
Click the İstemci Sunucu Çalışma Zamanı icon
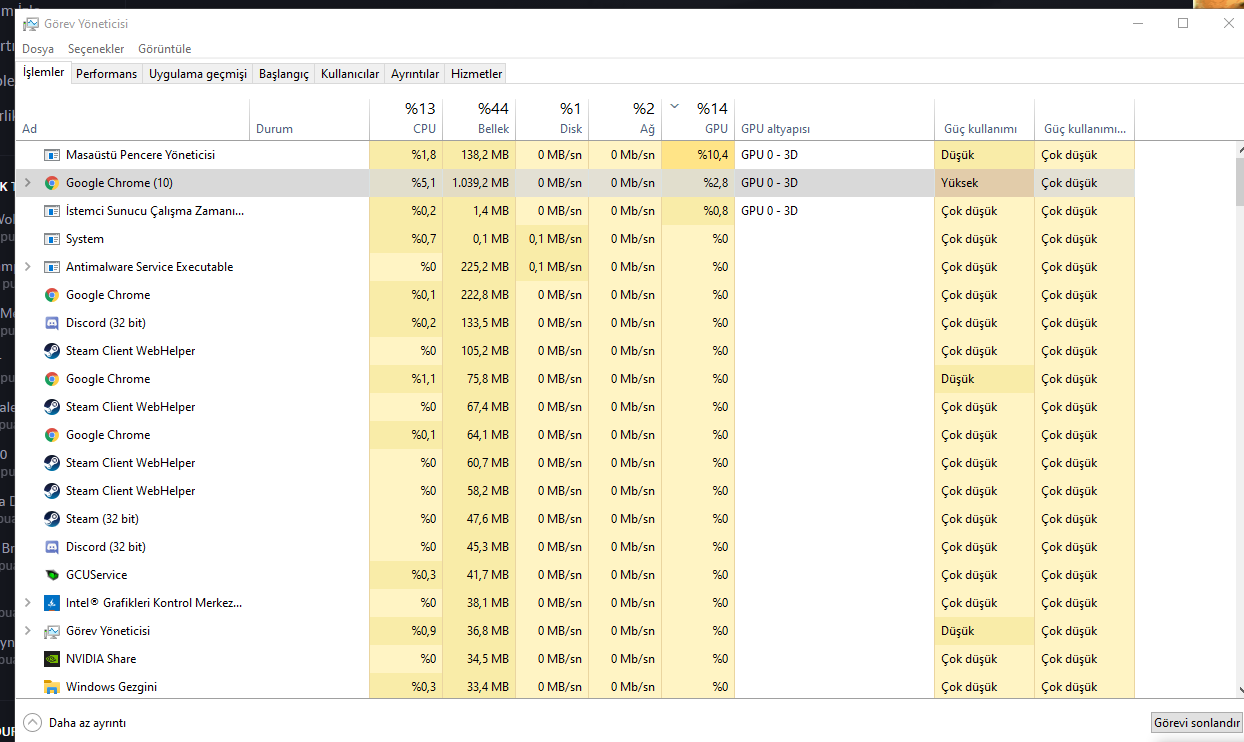tap(52, 211)
